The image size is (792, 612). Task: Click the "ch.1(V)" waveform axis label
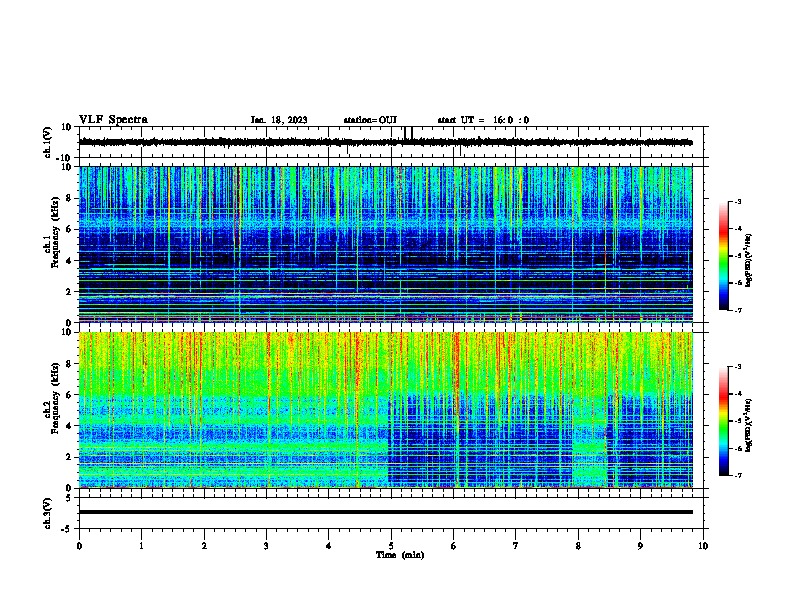click(x=48, y=142)
